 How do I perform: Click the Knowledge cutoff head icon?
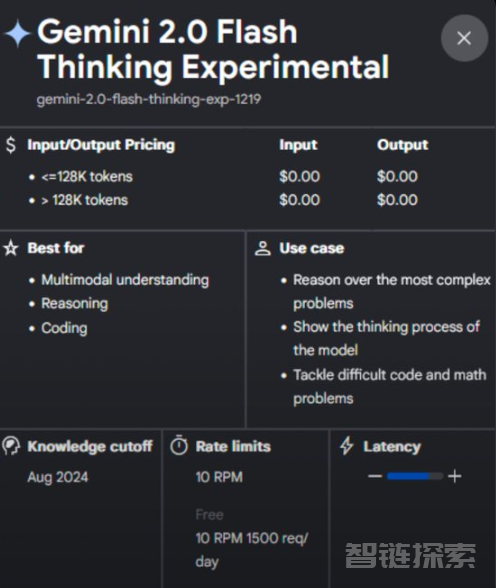pyautogui.click(x=11, y=446)
